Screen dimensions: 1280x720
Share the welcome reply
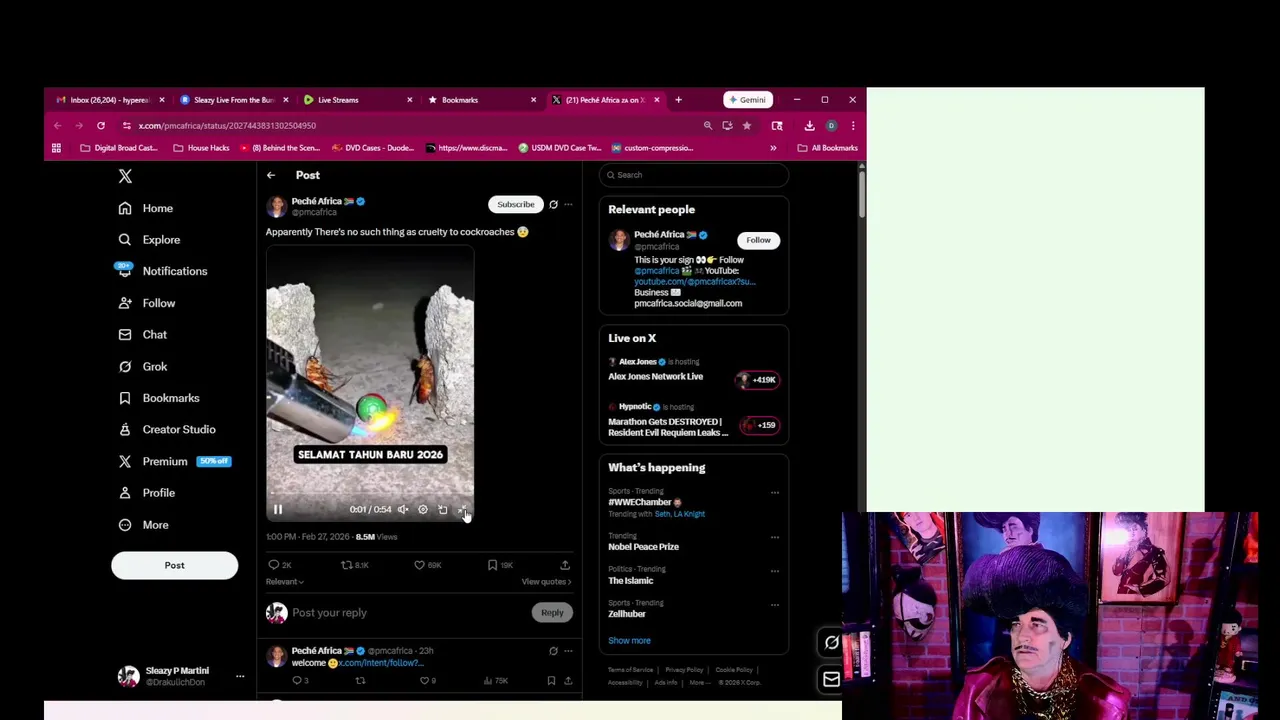pyautogui.click(x=568, y=681)
